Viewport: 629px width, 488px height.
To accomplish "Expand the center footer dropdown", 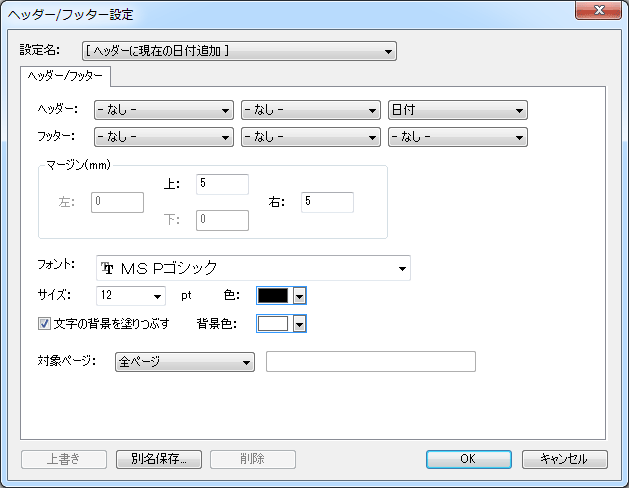I will point(311,137).
